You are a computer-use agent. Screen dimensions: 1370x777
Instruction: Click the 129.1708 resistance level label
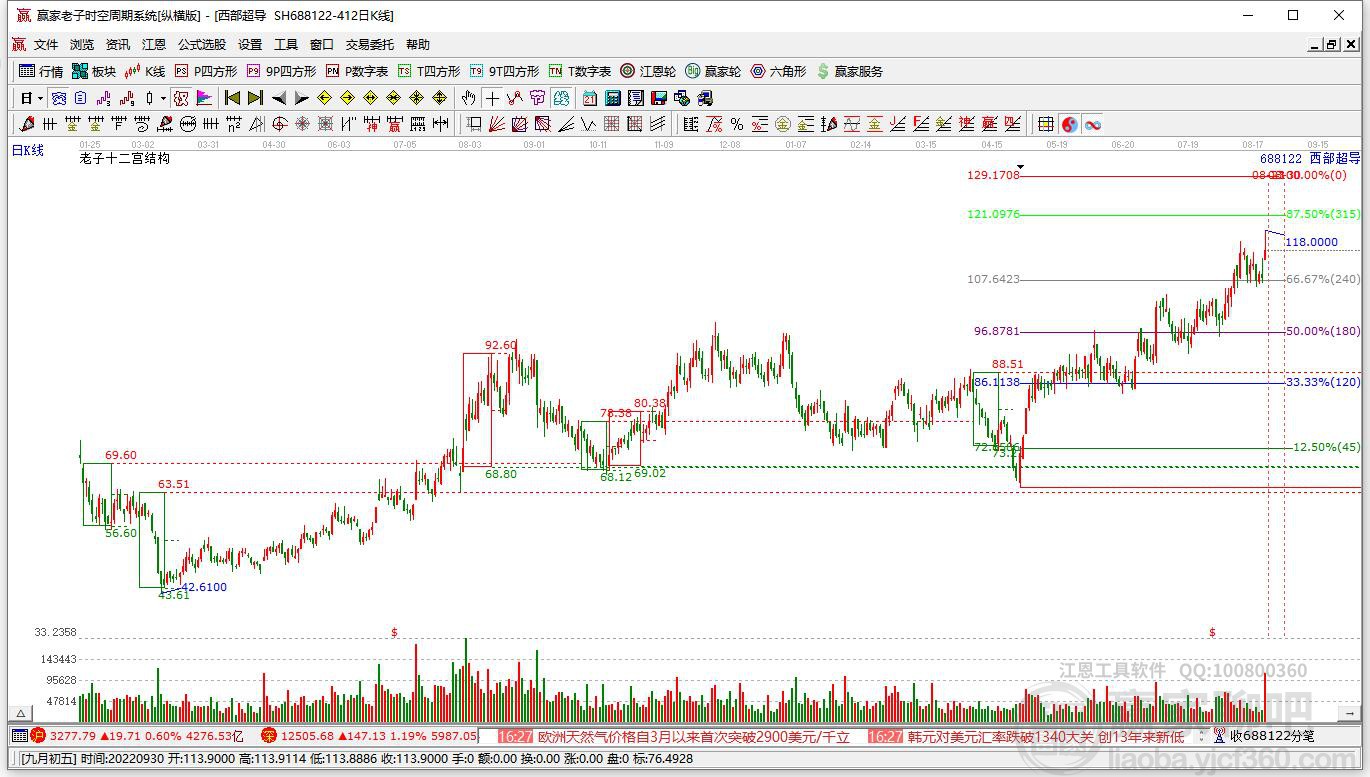click(993, 175)
